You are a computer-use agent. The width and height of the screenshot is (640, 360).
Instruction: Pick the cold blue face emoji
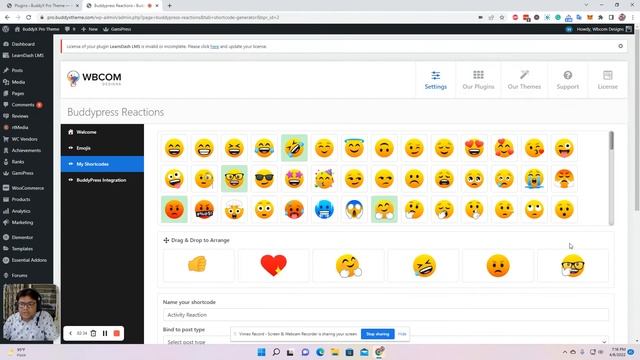(x=324, y=209)
